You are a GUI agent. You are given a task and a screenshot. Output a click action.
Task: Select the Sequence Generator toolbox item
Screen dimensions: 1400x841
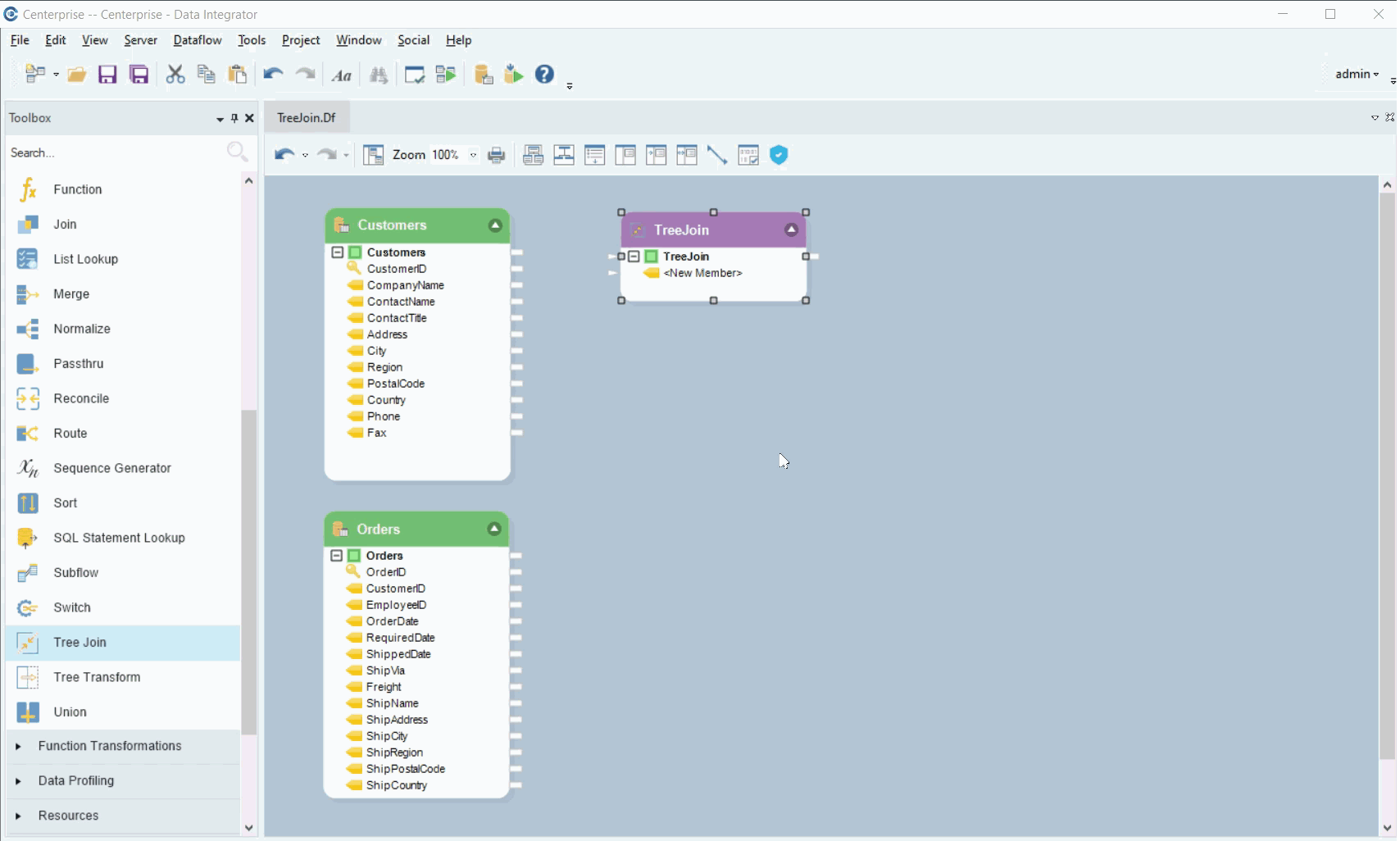pos(111,468)
